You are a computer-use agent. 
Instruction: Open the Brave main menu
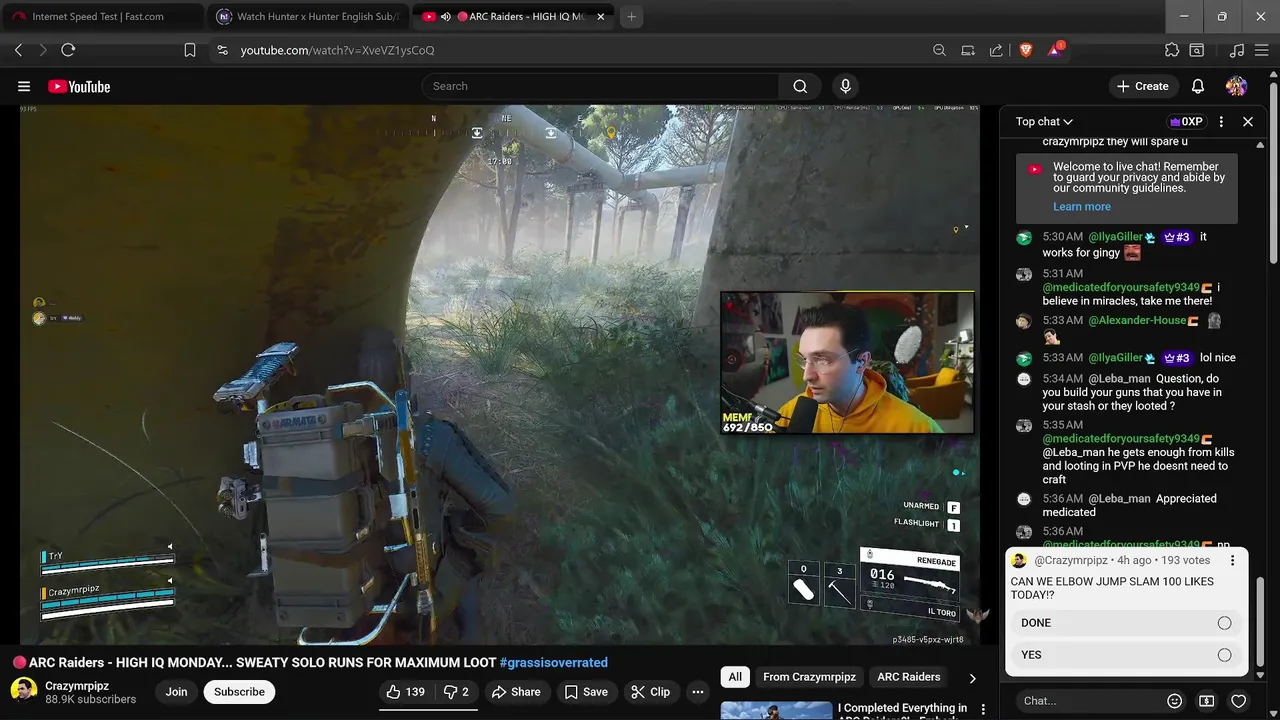pyautogui.click(x=1261, y=50)
